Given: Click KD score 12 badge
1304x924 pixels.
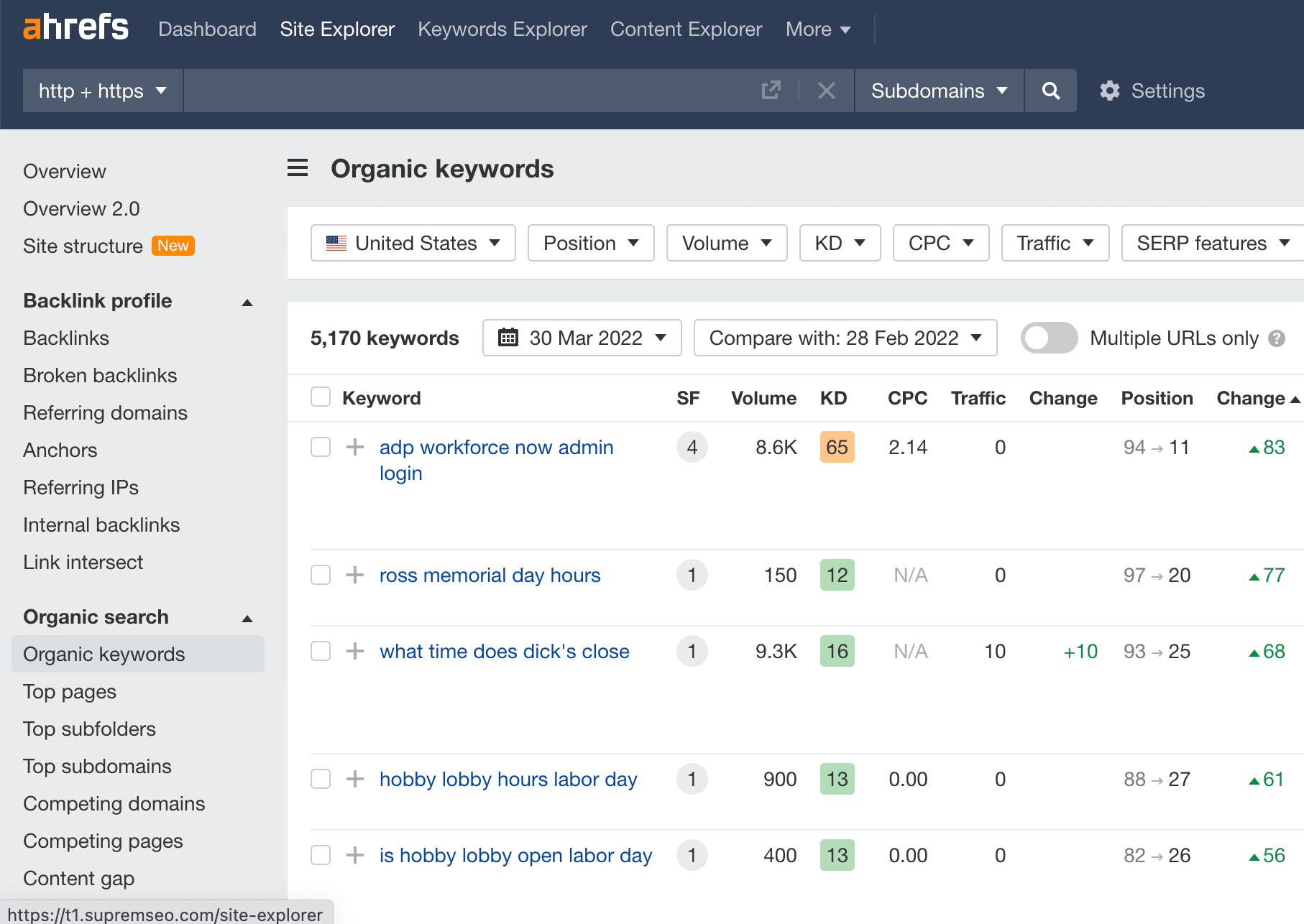Looking at the screenshot, I should coord(837,575).
